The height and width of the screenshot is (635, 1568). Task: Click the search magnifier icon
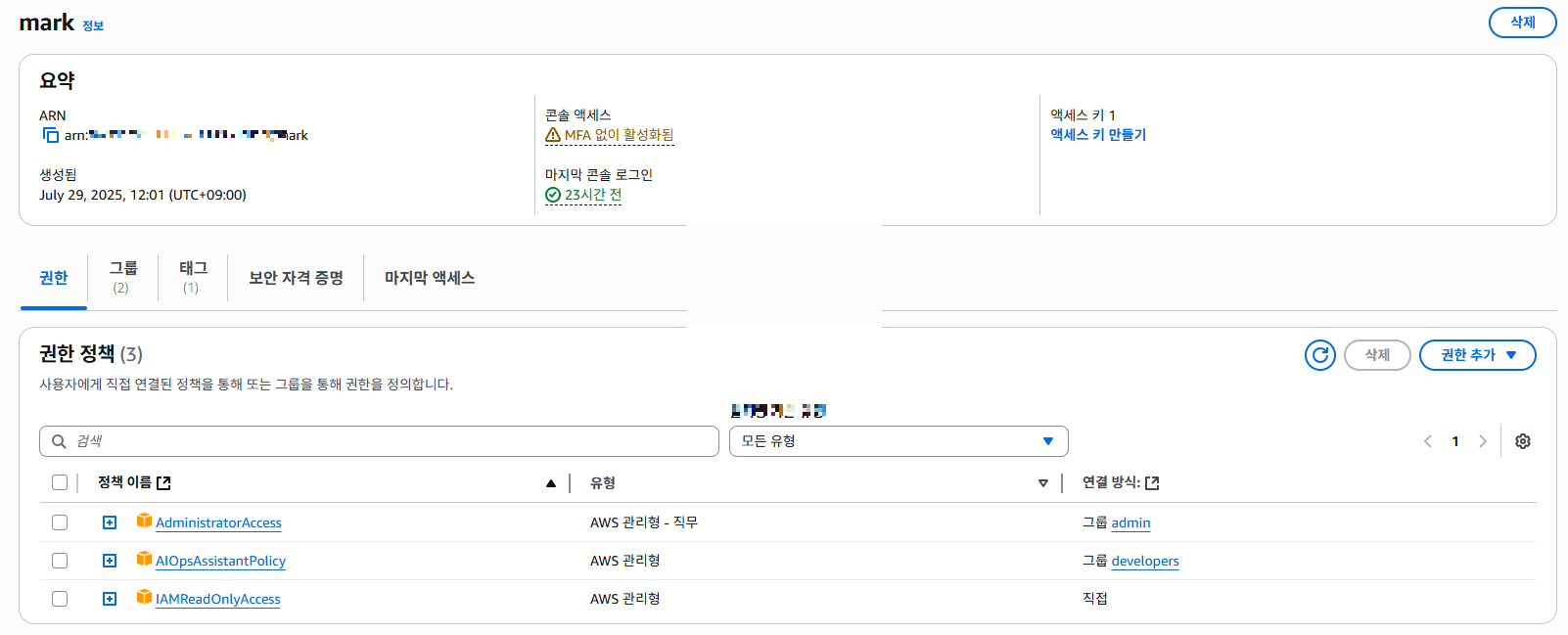(59, 441)
